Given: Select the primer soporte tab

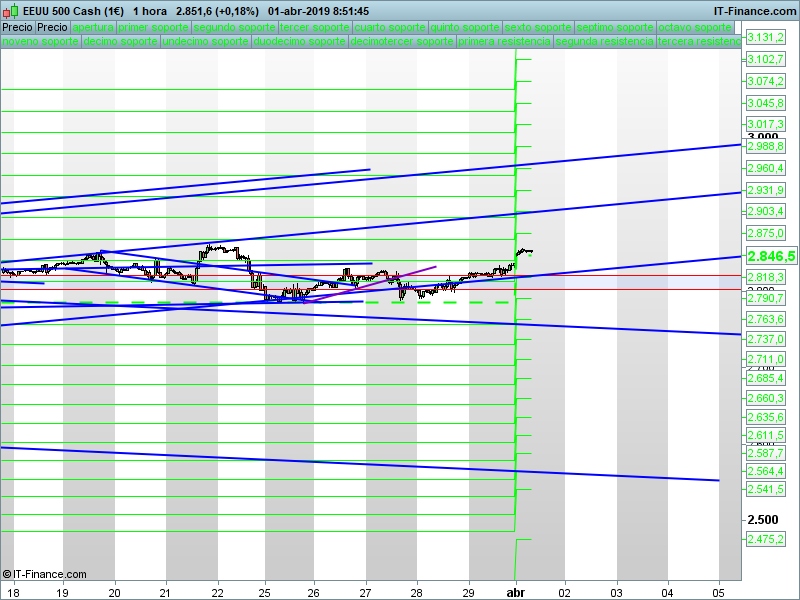Looking at the screenshot, I should click(153, 28).
